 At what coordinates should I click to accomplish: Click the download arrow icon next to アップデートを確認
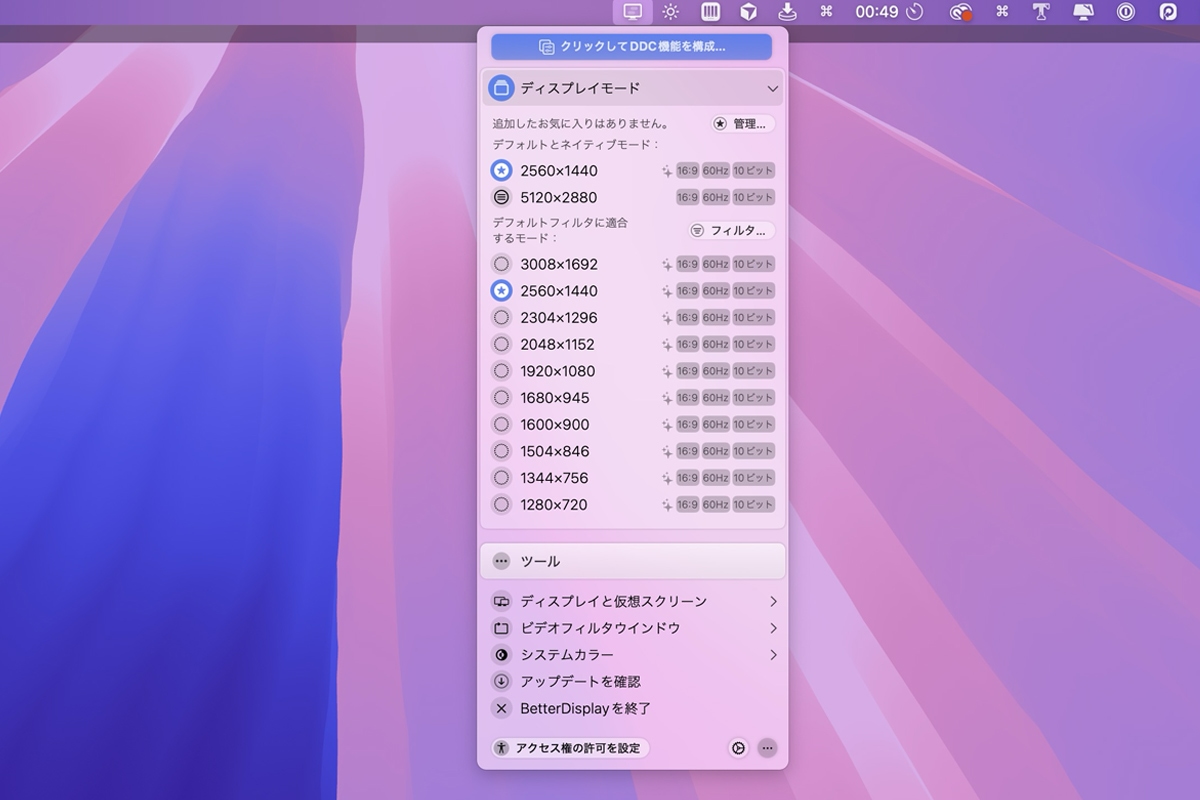[x=501, y=681]
